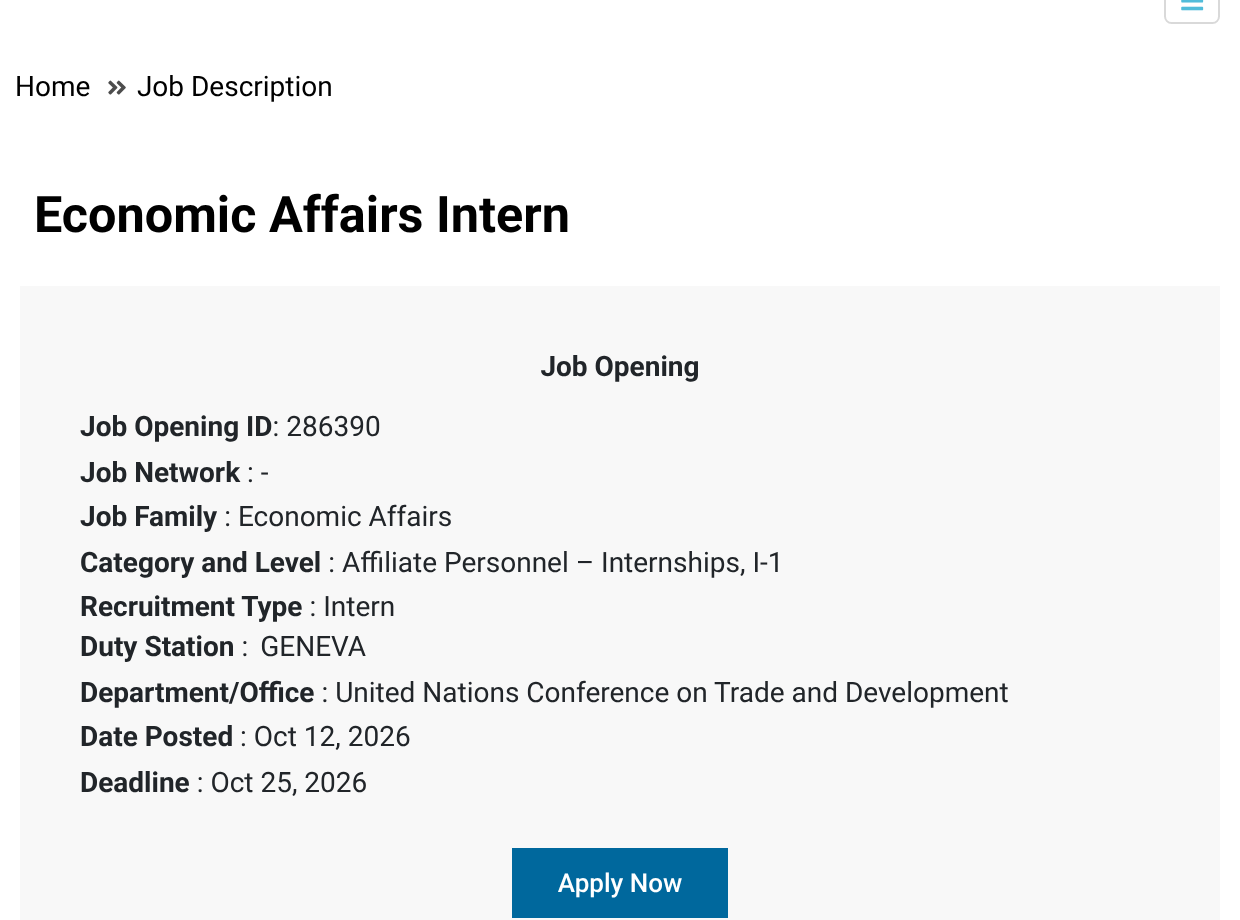This screenshot has height=920, width=1240.
Task: Click the Job Family label
Action: [148, 517]
